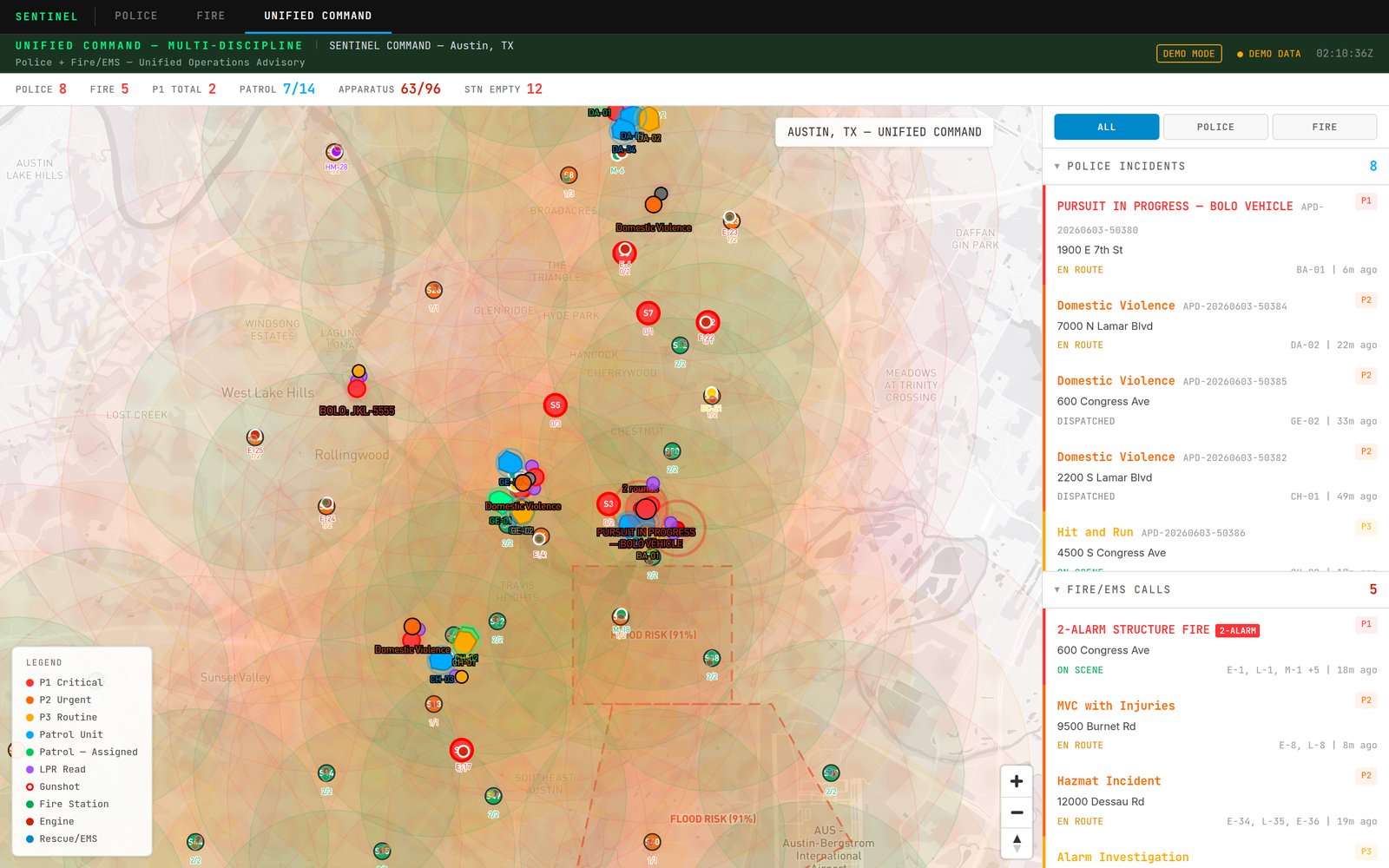Click the Domestic Violence marker near Broadacres
1389x868 pixels.
pos(654,205)
